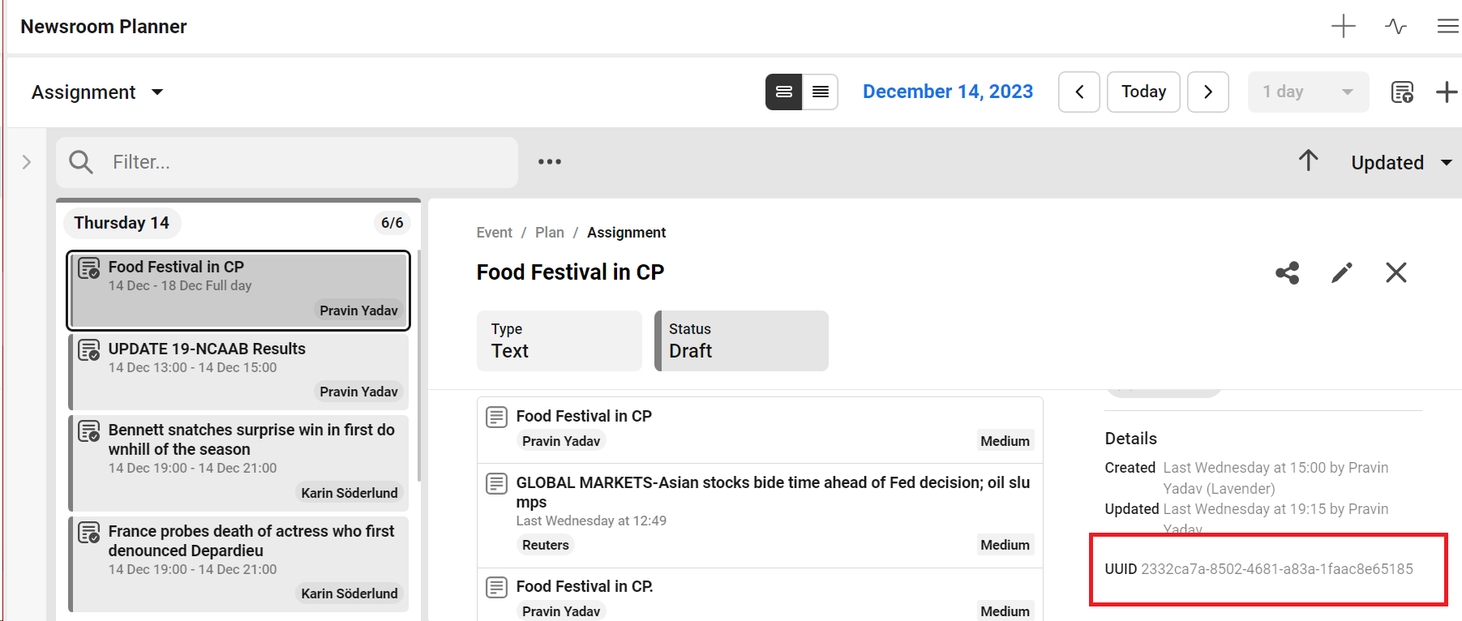Click the Today button
Screen dimensions: 1462x621
1143,92
